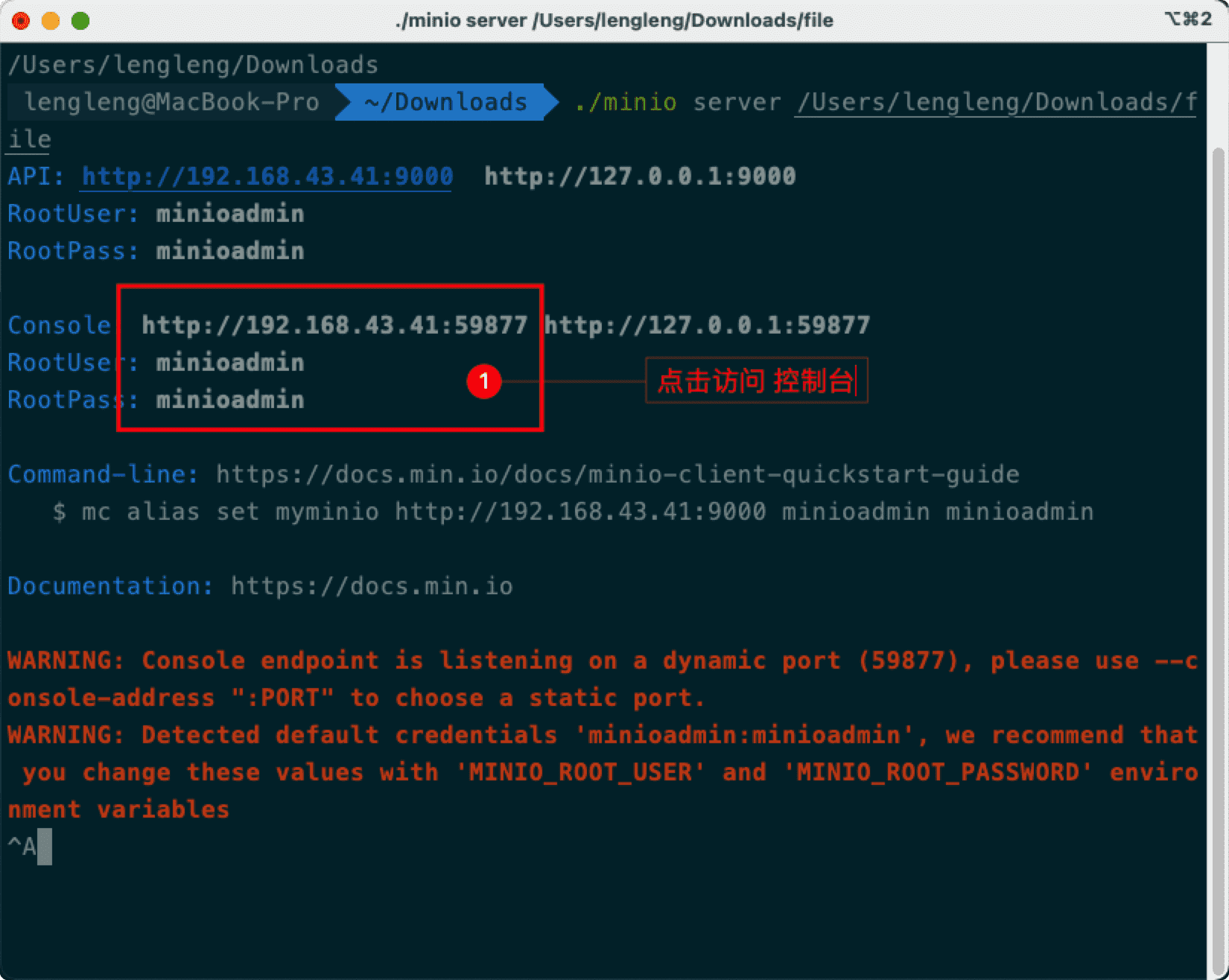Image resolution: width=1229 pixels, height=980 pixels.
Task: Click the 'API:' label
Action: point(36,176)
